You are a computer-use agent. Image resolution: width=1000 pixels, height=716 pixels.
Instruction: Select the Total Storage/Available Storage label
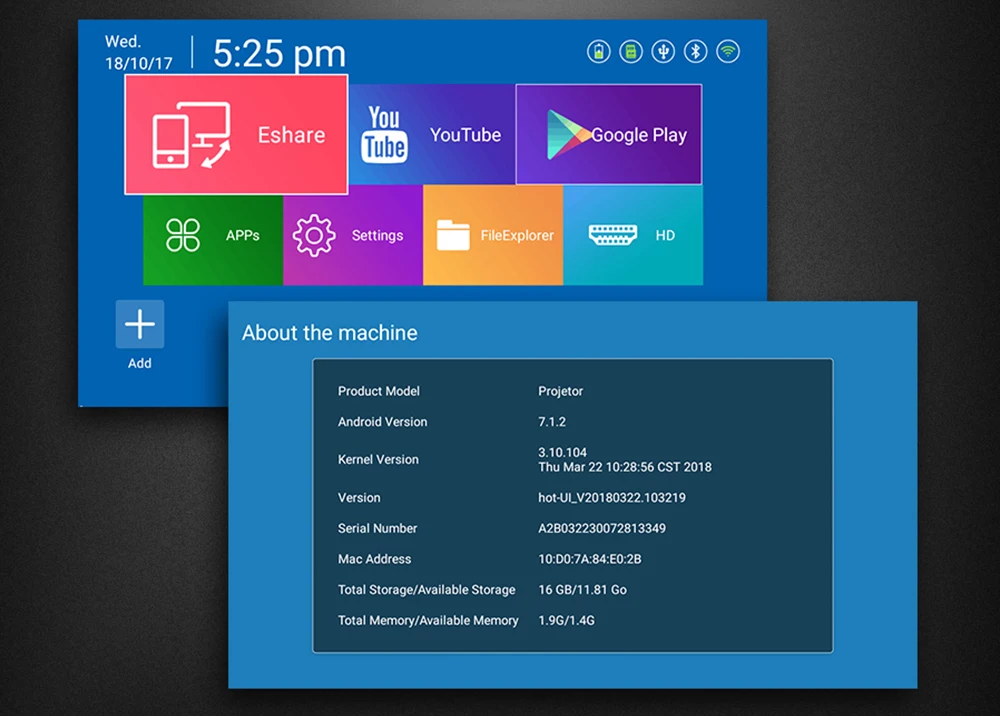click(427, 590)
